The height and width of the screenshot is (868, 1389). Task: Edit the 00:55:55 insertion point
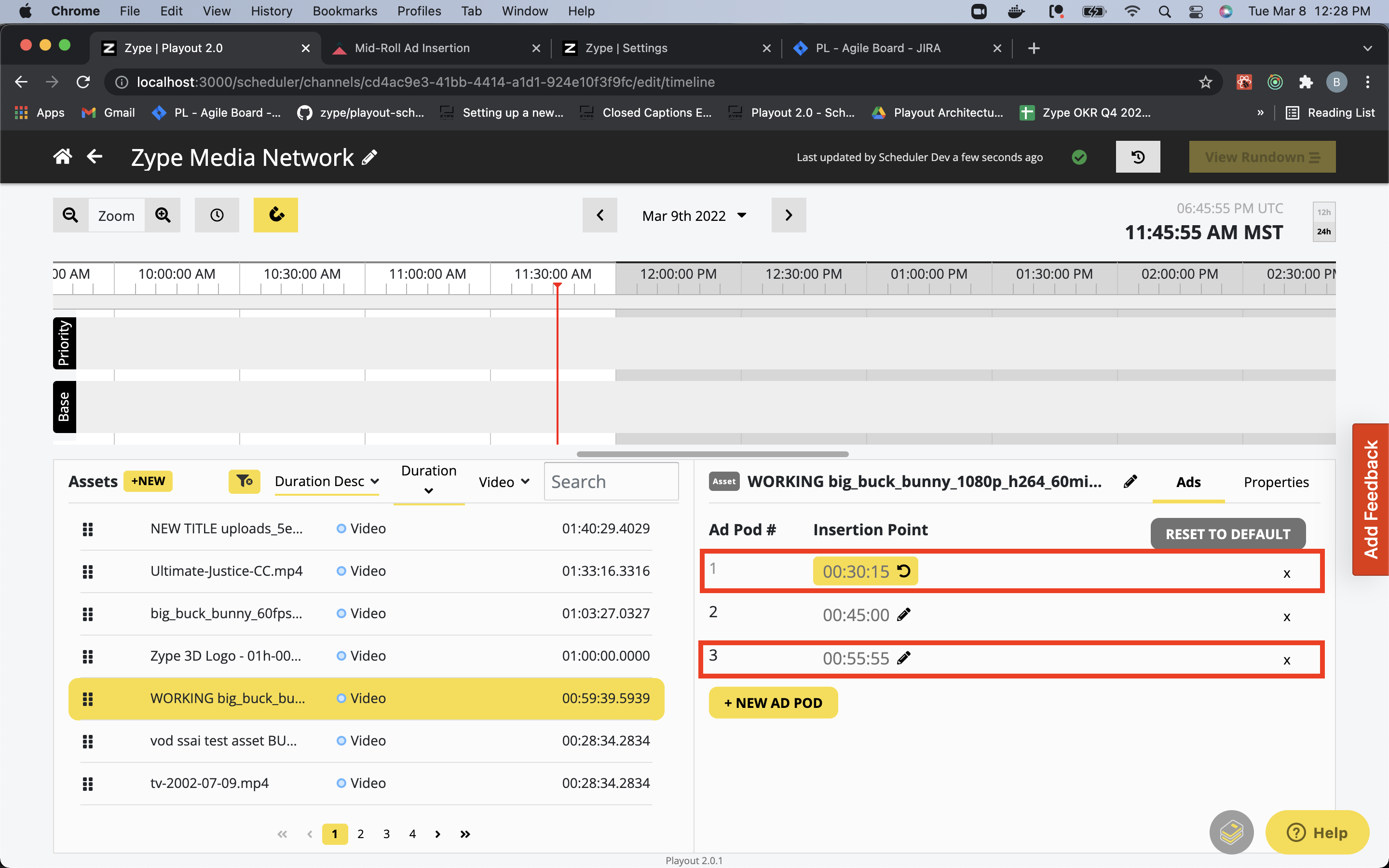(x=903, y=658)
